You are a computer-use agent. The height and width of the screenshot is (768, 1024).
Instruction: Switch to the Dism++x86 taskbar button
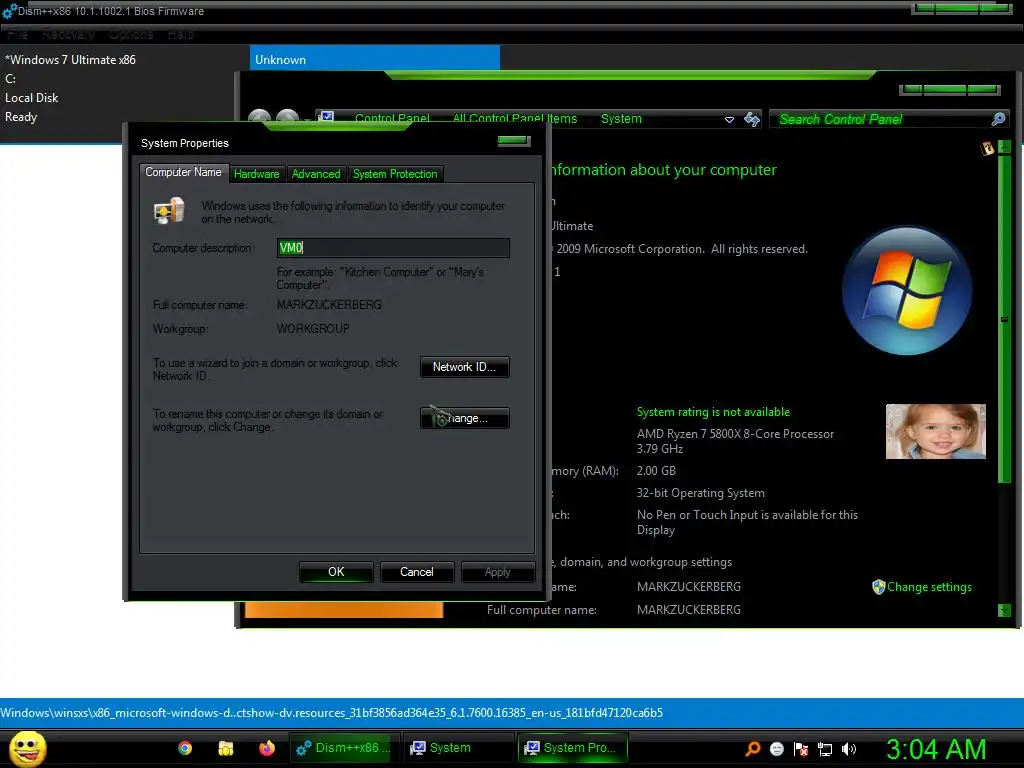point(342,748)
